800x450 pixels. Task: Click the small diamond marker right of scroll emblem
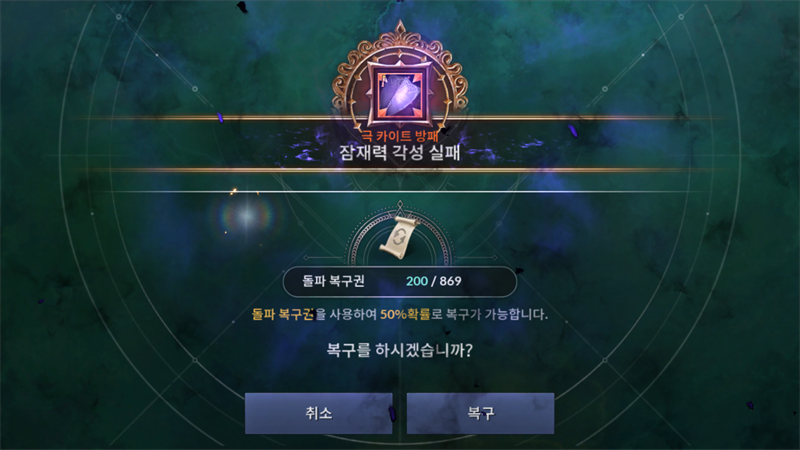point(494,258)
